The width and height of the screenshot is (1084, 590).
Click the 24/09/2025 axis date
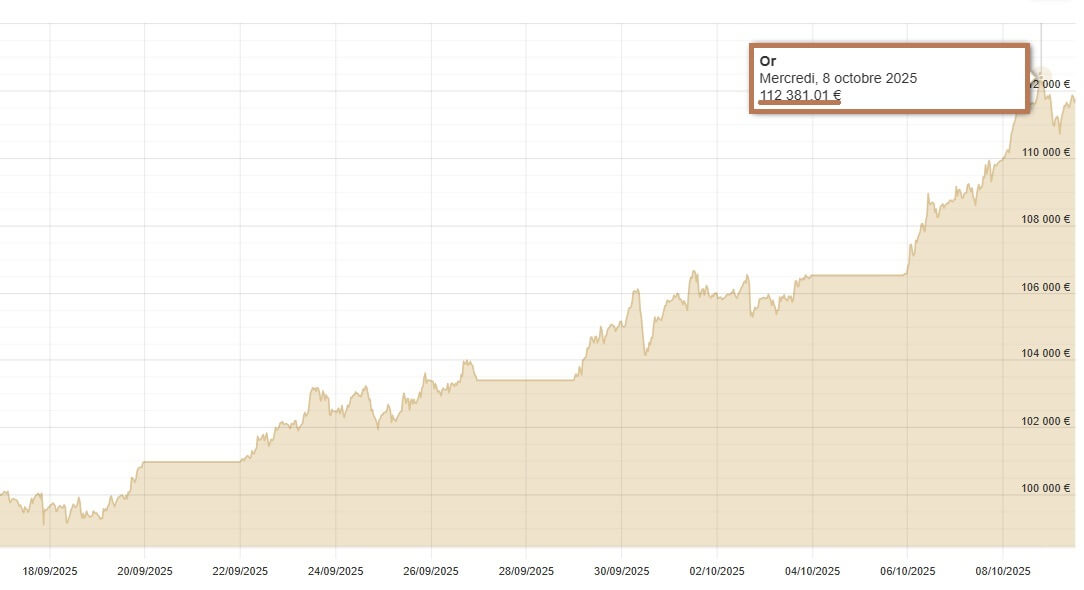coord(336,572)
